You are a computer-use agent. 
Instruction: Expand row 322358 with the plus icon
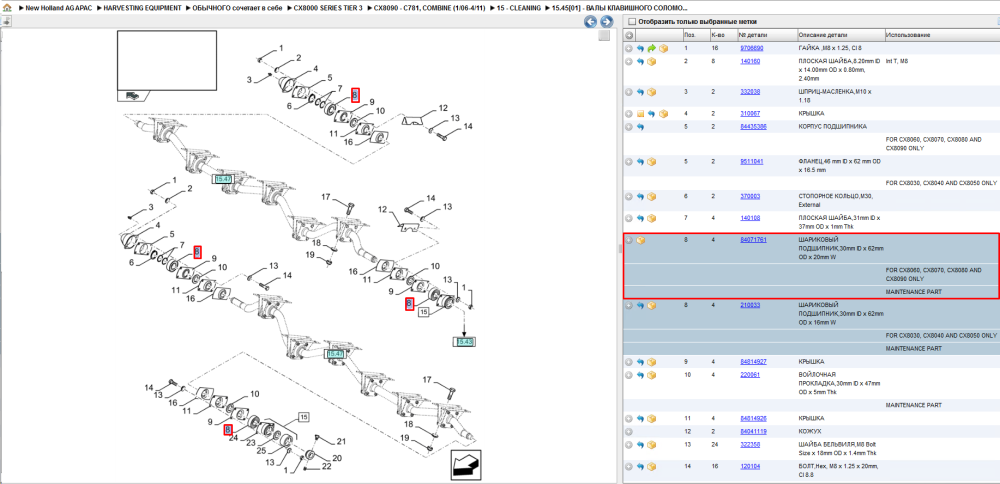(629, 444)
